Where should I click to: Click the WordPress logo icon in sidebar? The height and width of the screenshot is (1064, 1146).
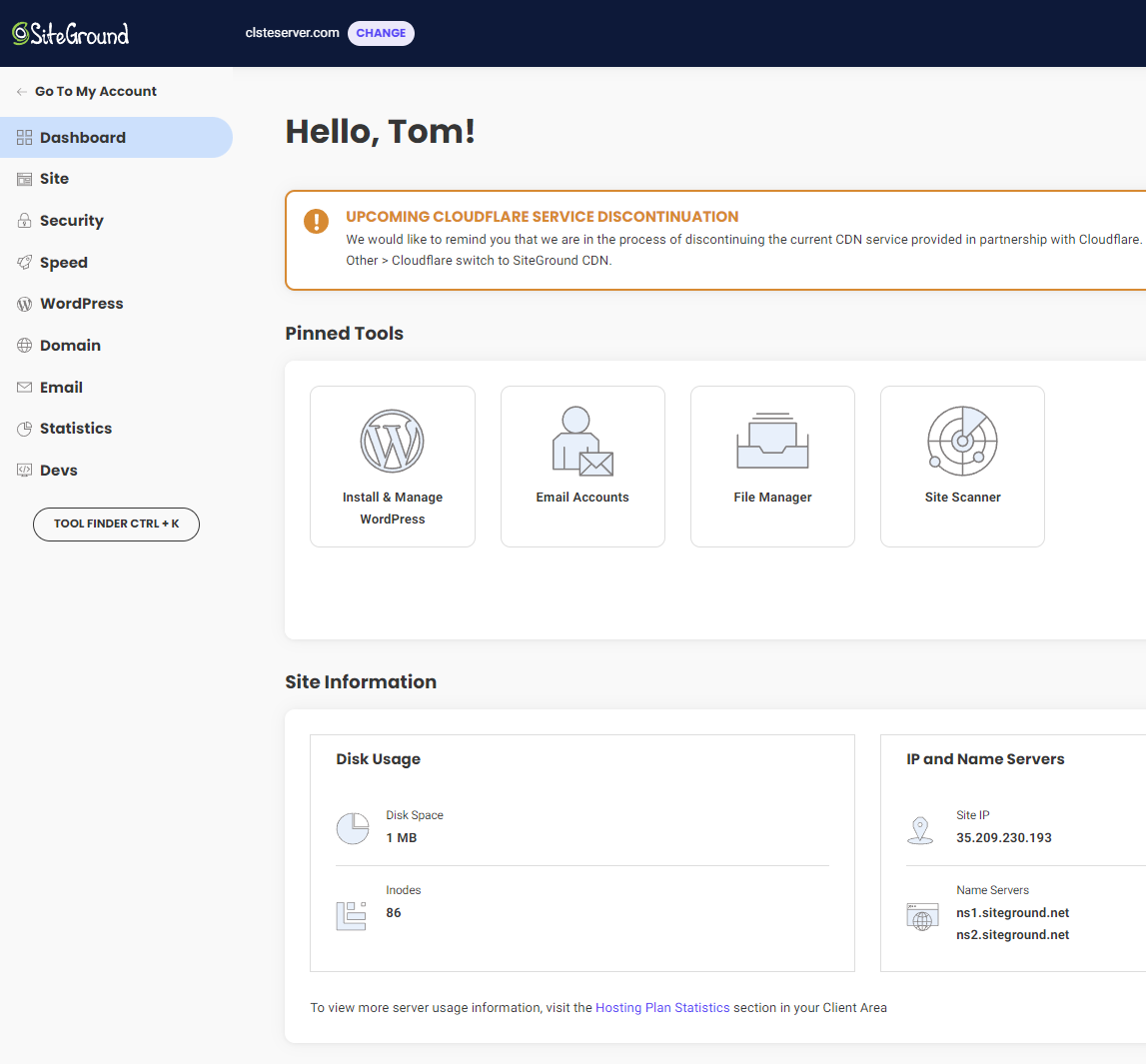pyautogui.click(x=24, y=304)
